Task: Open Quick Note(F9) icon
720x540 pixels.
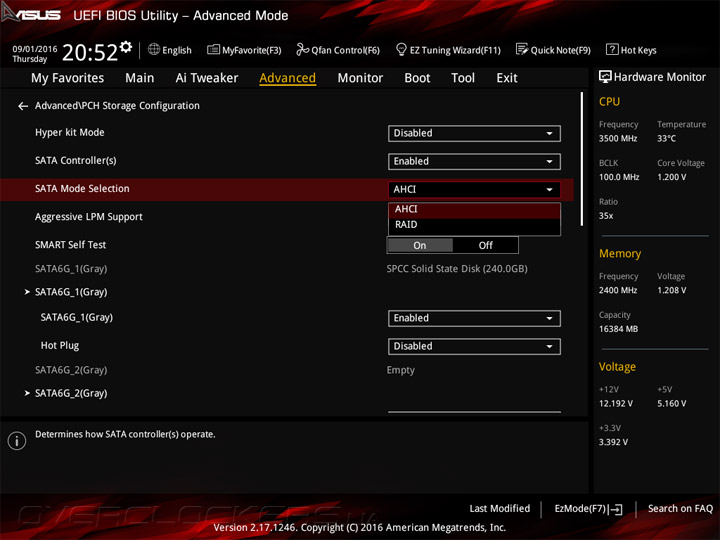Action: click(x=522, y=50)
